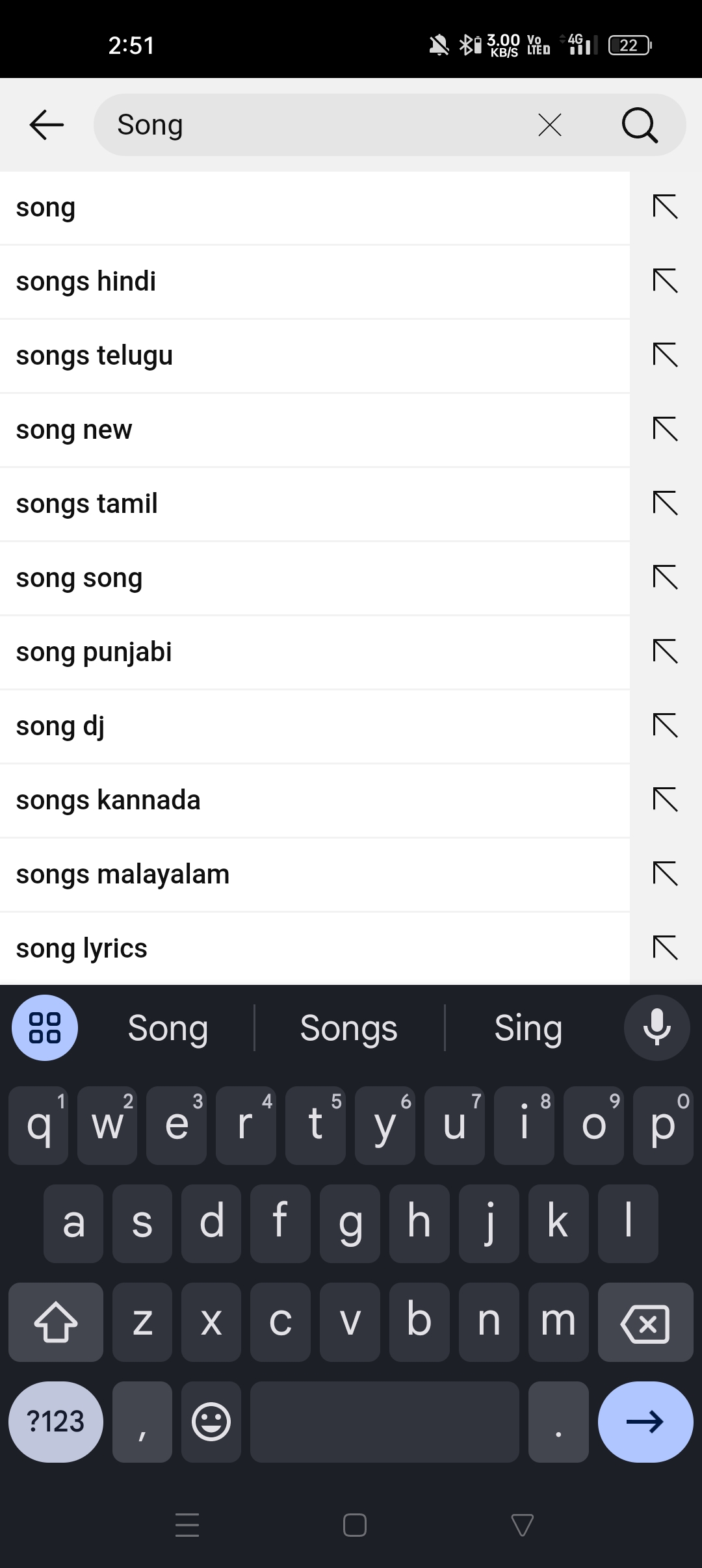702x1568 pixels.
Task: Clear the search text with X
Action: pos(550,125)
